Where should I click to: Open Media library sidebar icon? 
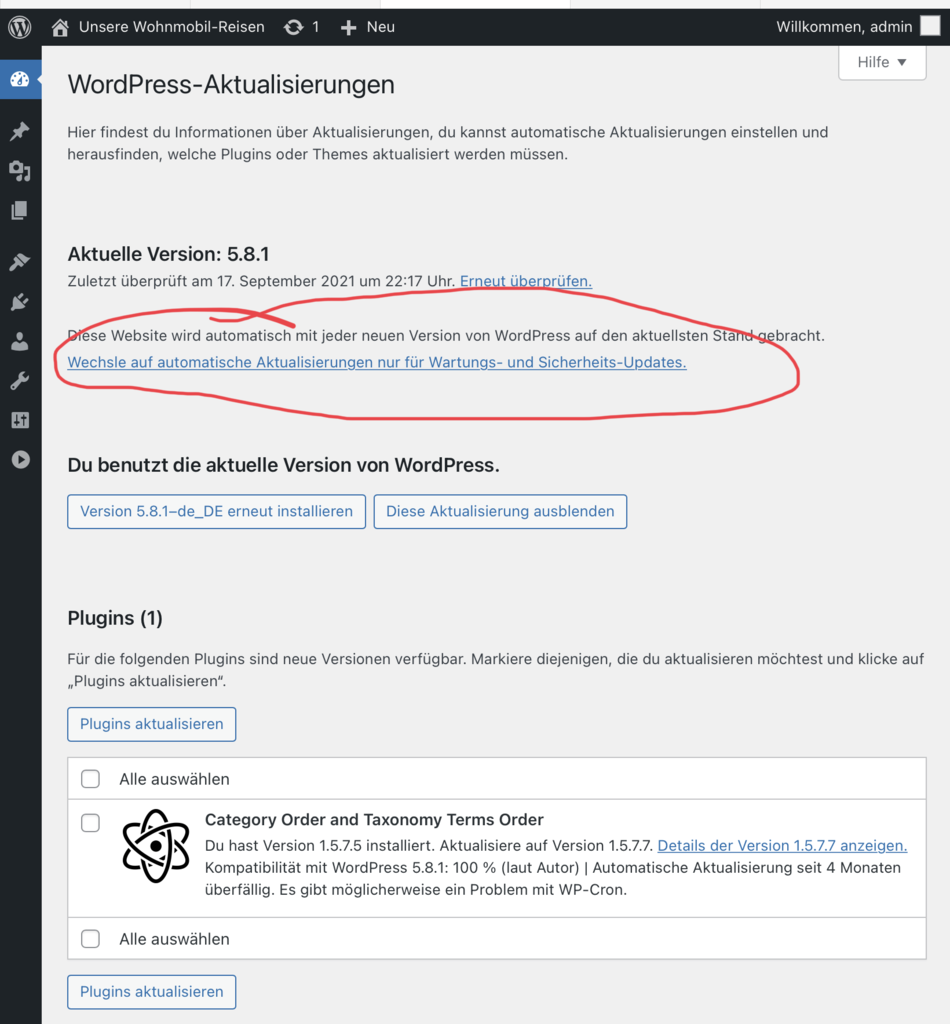coord(20,170)
